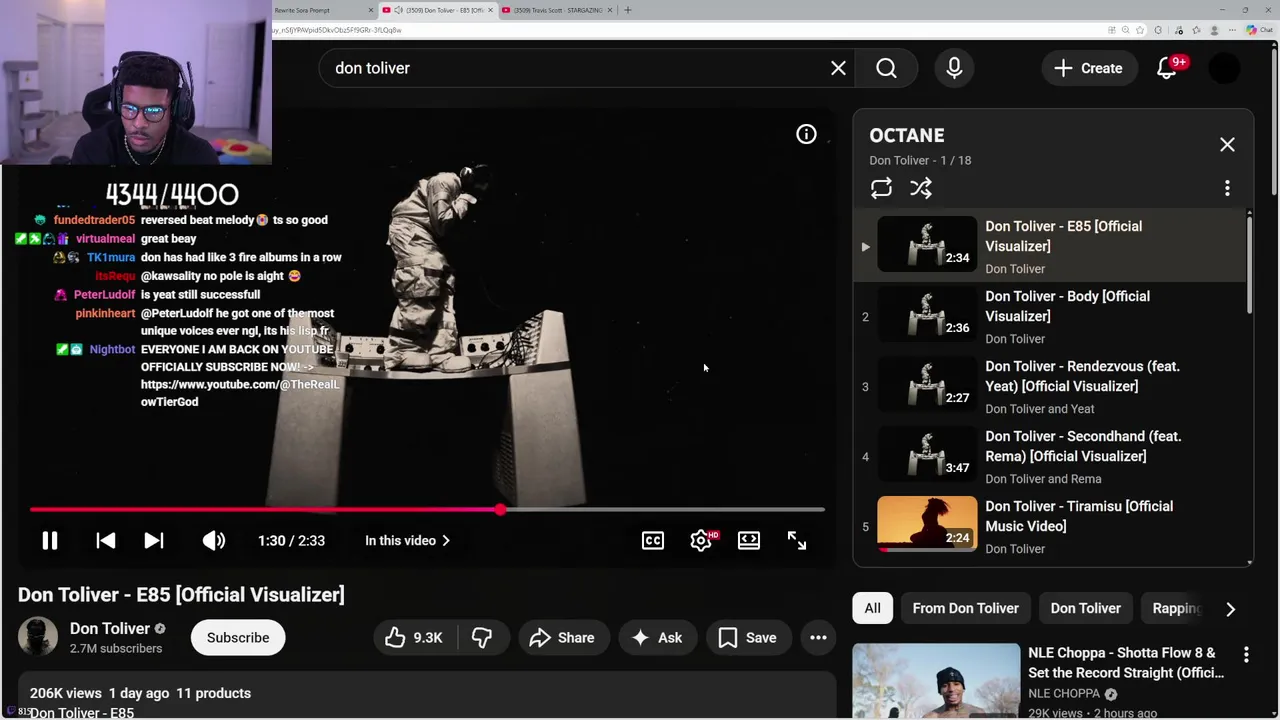Click the search magnifier button
Viewport: 1280px width, 720px height.
pyautogui.click(x=886, y=68)
